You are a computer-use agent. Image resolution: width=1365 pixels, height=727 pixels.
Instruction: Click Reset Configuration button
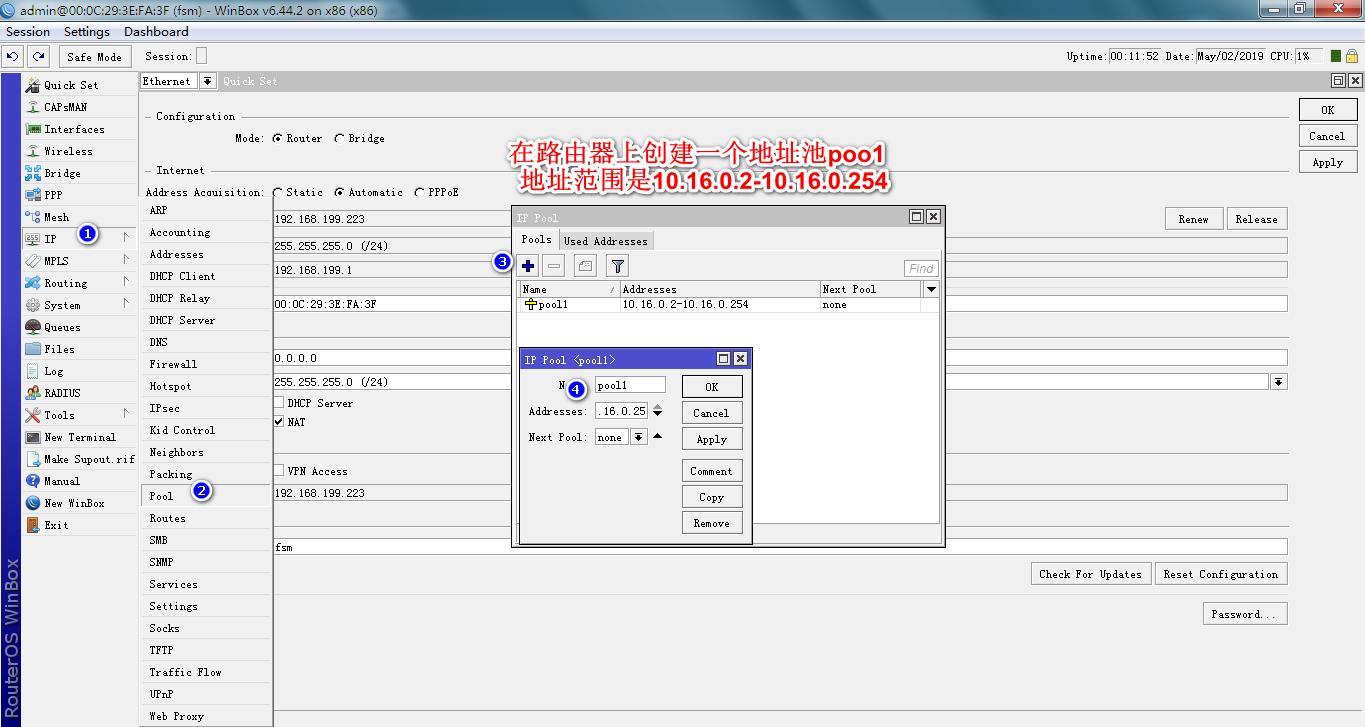click(x=1220, y=574)
